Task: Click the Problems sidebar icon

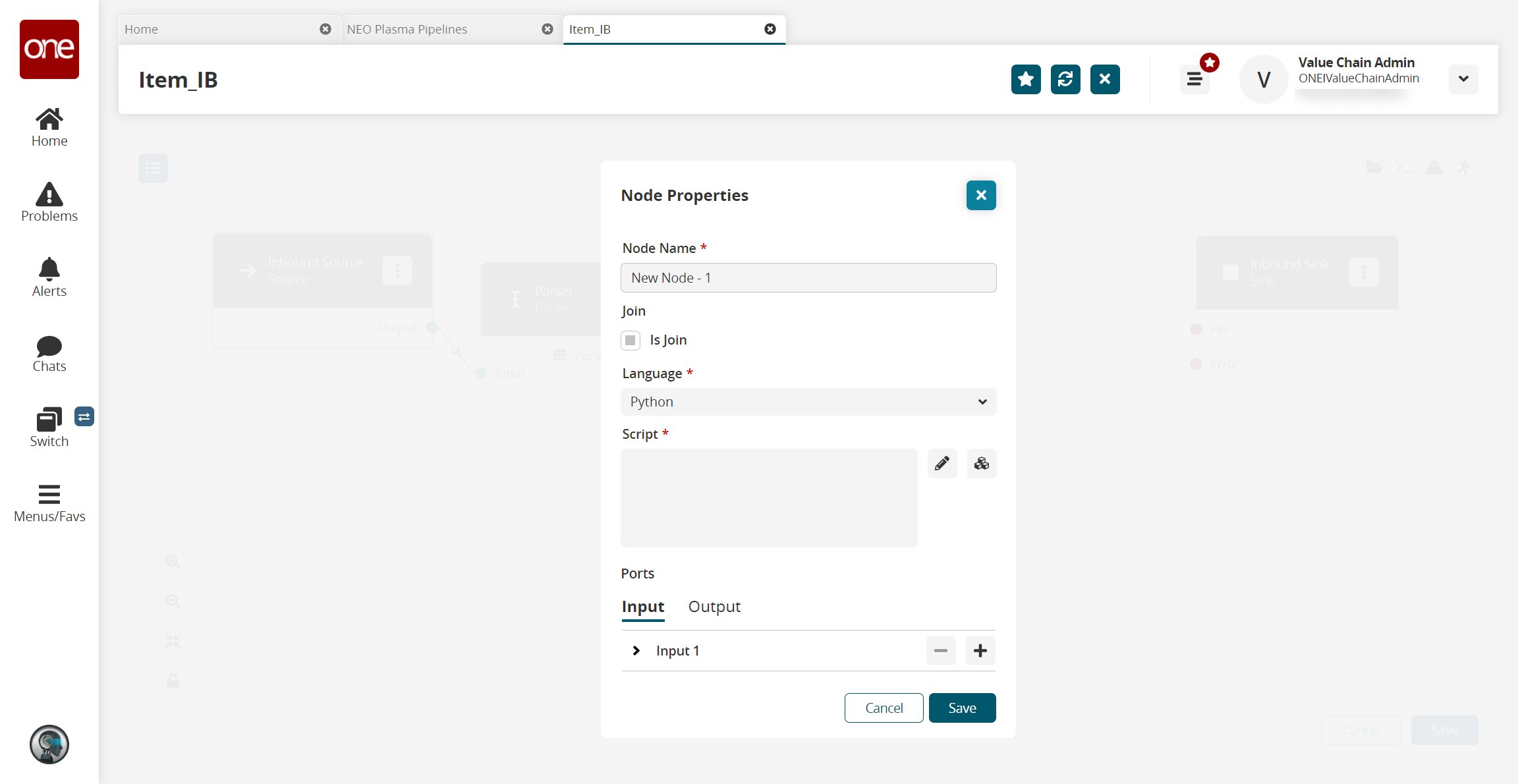Action: [x=48, y=199]
